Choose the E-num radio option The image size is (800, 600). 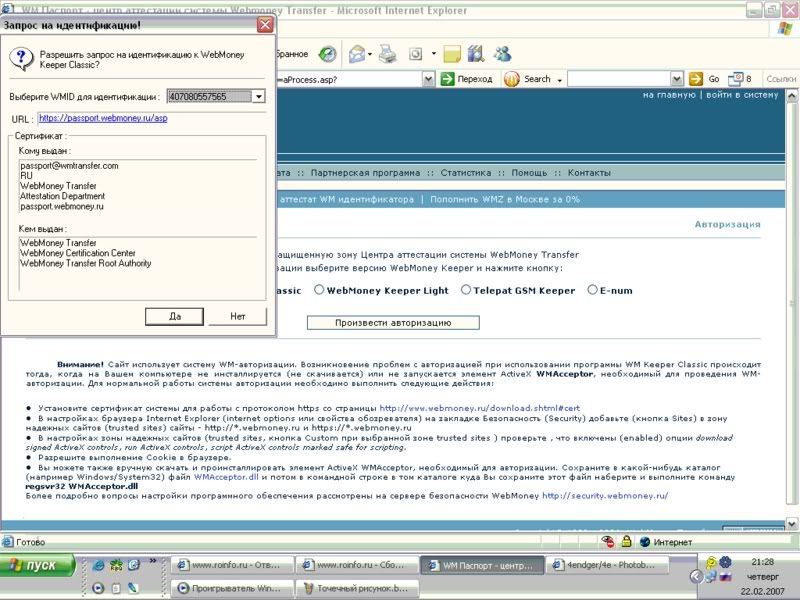(x=592, y=290)
